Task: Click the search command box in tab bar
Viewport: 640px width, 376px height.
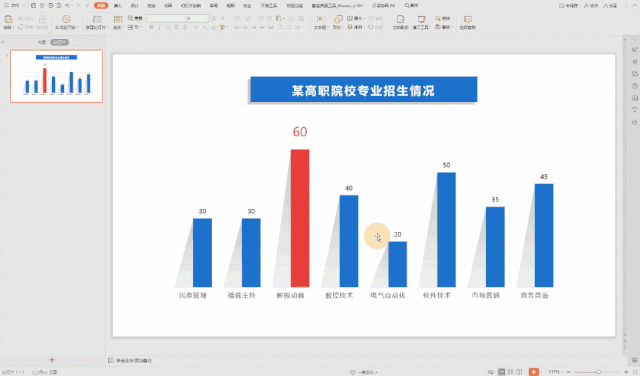Action: tap(411, 6)
